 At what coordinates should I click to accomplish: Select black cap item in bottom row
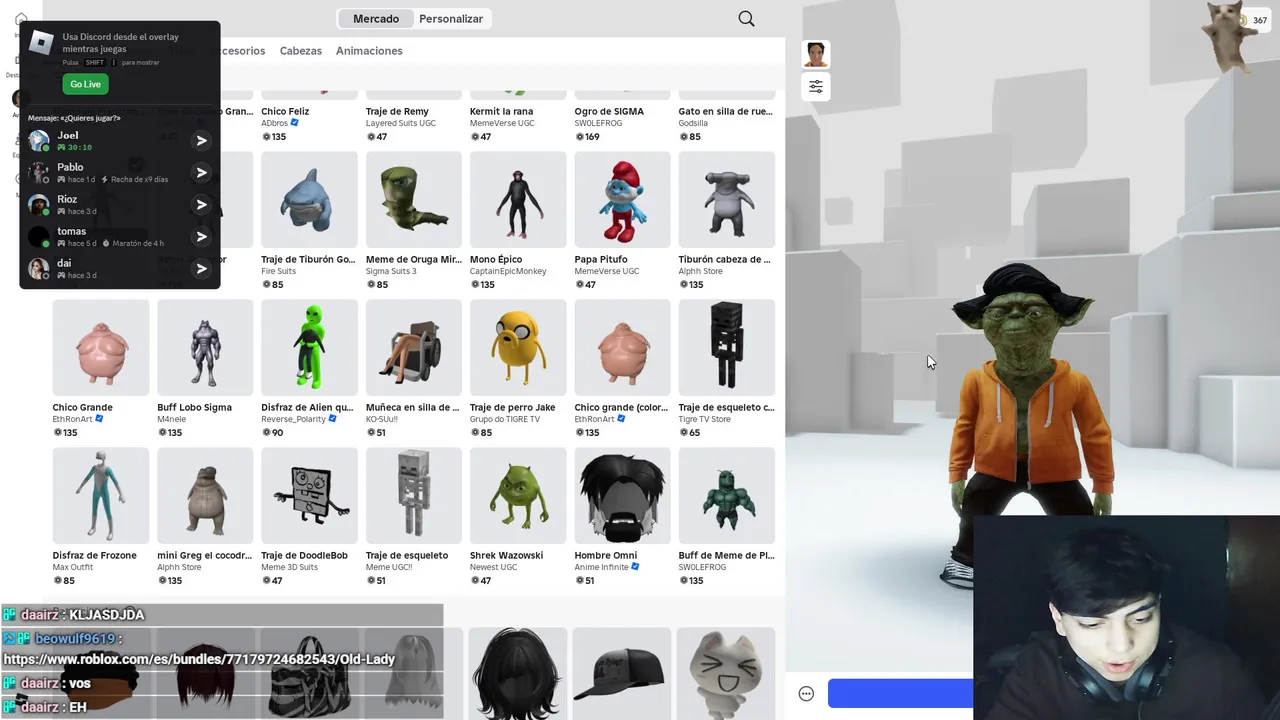[x=622, y=673]
